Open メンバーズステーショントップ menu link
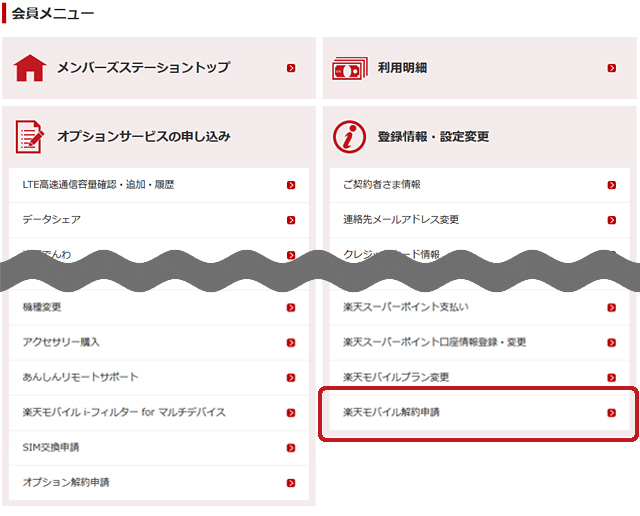Screen dimensions: 640x516 (x=159, y=68)
